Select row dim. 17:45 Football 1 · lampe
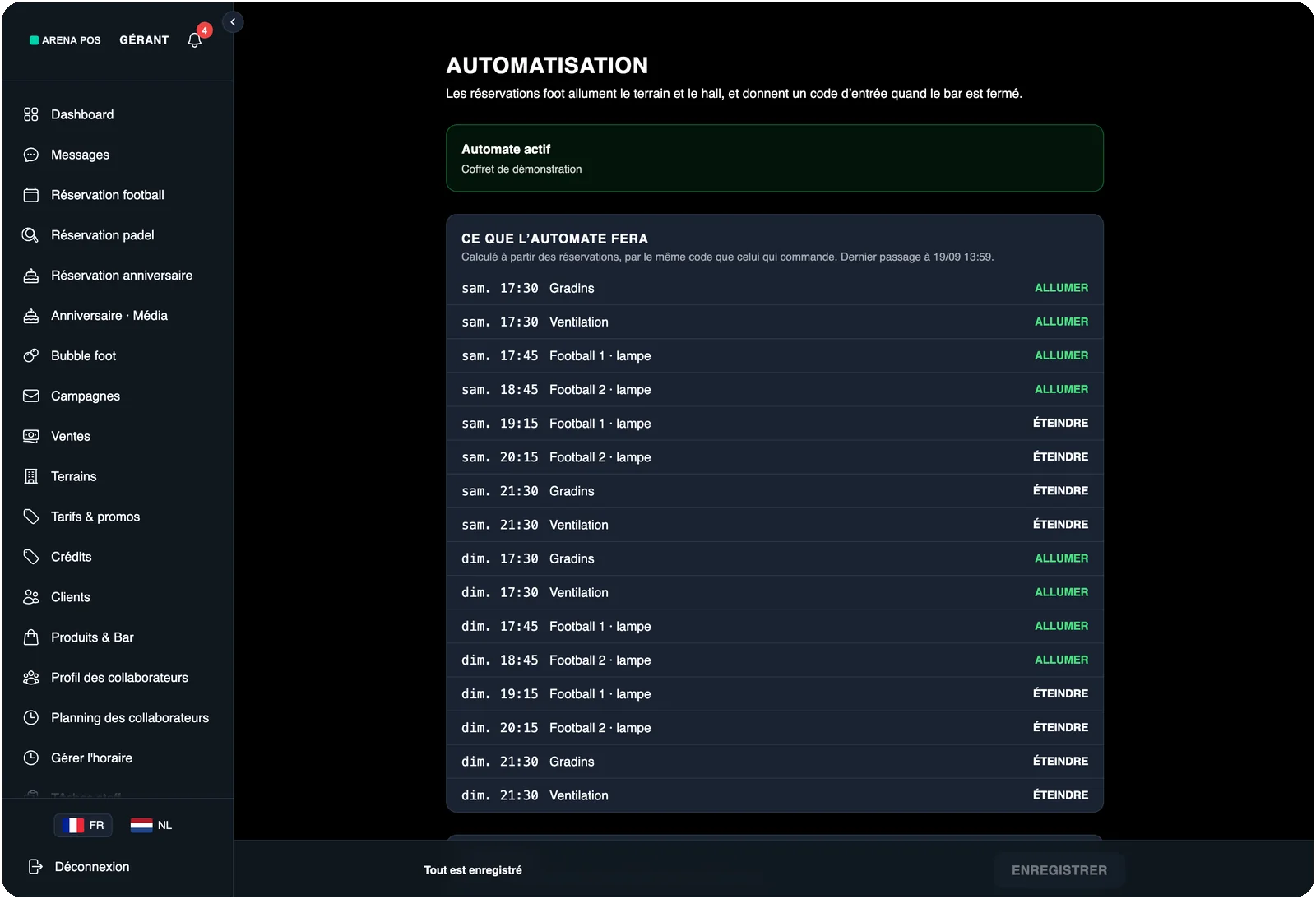Screen dimensions: 1316x899 point(775,626)
